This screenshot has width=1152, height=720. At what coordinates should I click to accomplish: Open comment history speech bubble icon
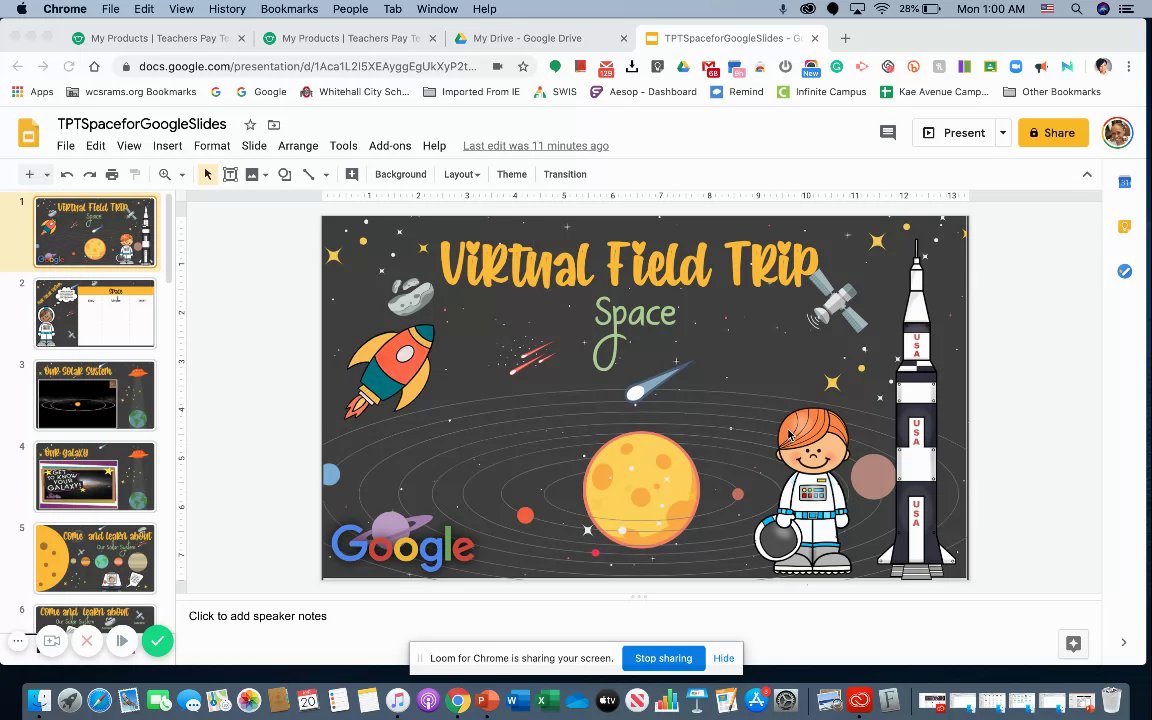point(887,132)
